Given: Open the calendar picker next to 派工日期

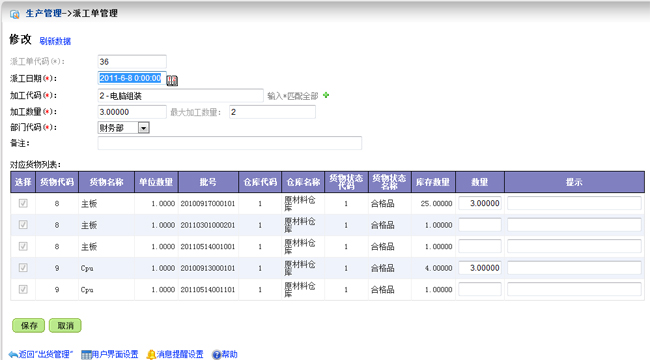Looking at the screenshot, I should pyautogui.click(x=172, y=80).
